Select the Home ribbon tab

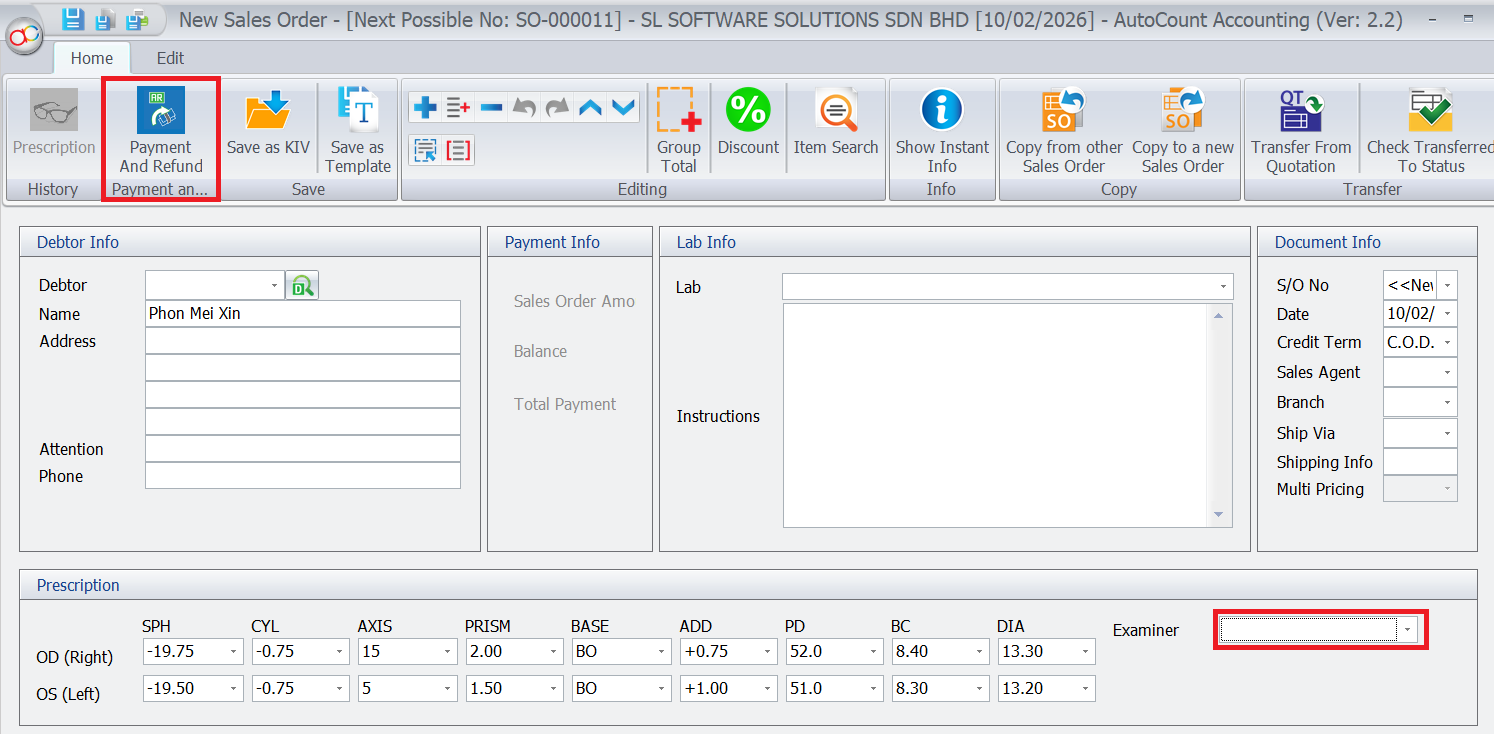tap(91, 58)
